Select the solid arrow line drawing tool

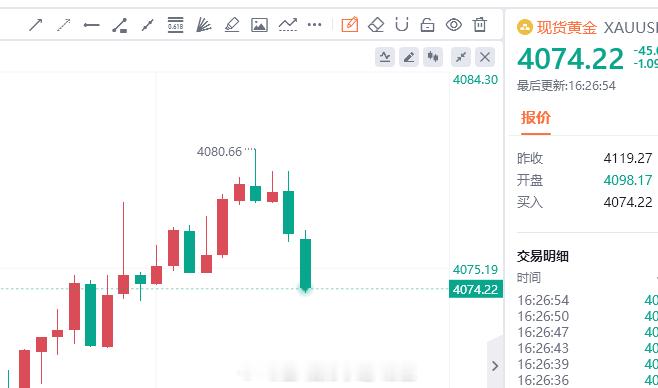(36, 25)
